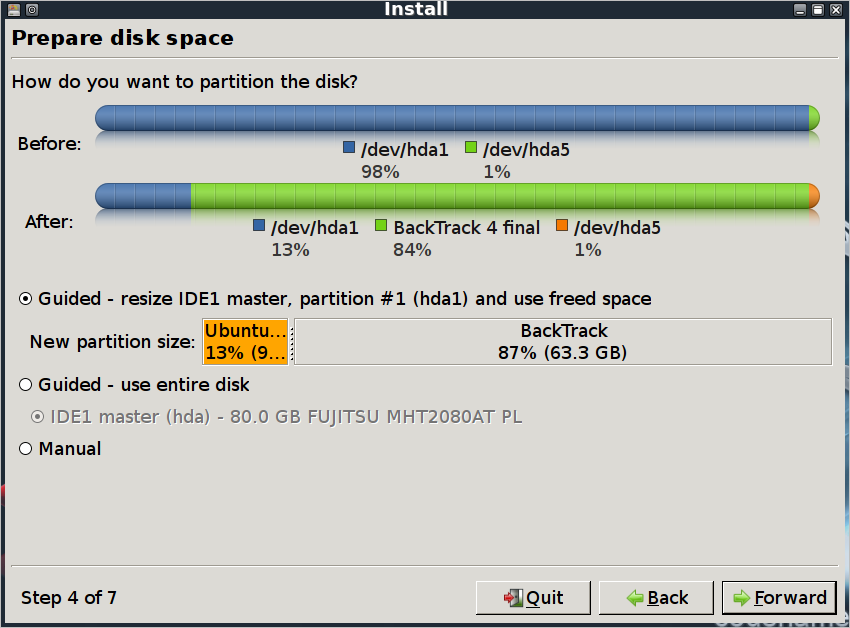
Task: Click the green BackTrack 4 final legend square
Action: coord(381,225)
